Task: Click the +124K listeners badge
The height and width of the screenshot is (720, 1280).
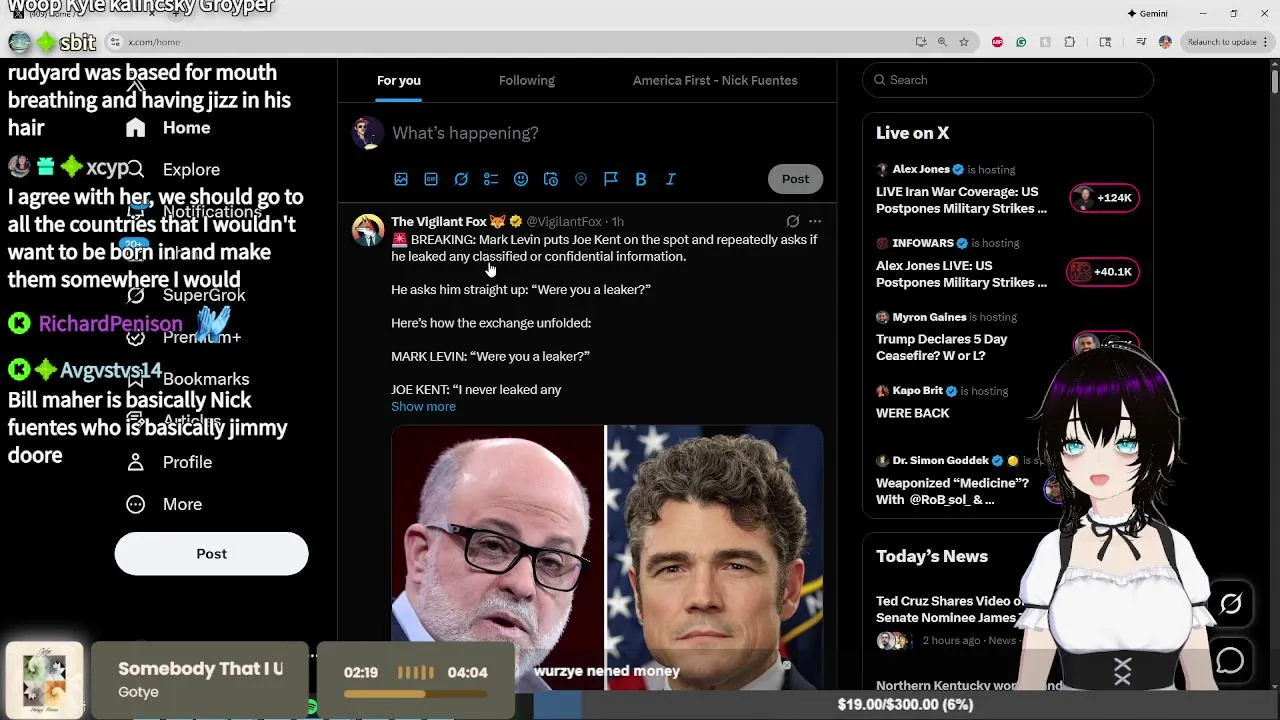Action: (1104, 198)
